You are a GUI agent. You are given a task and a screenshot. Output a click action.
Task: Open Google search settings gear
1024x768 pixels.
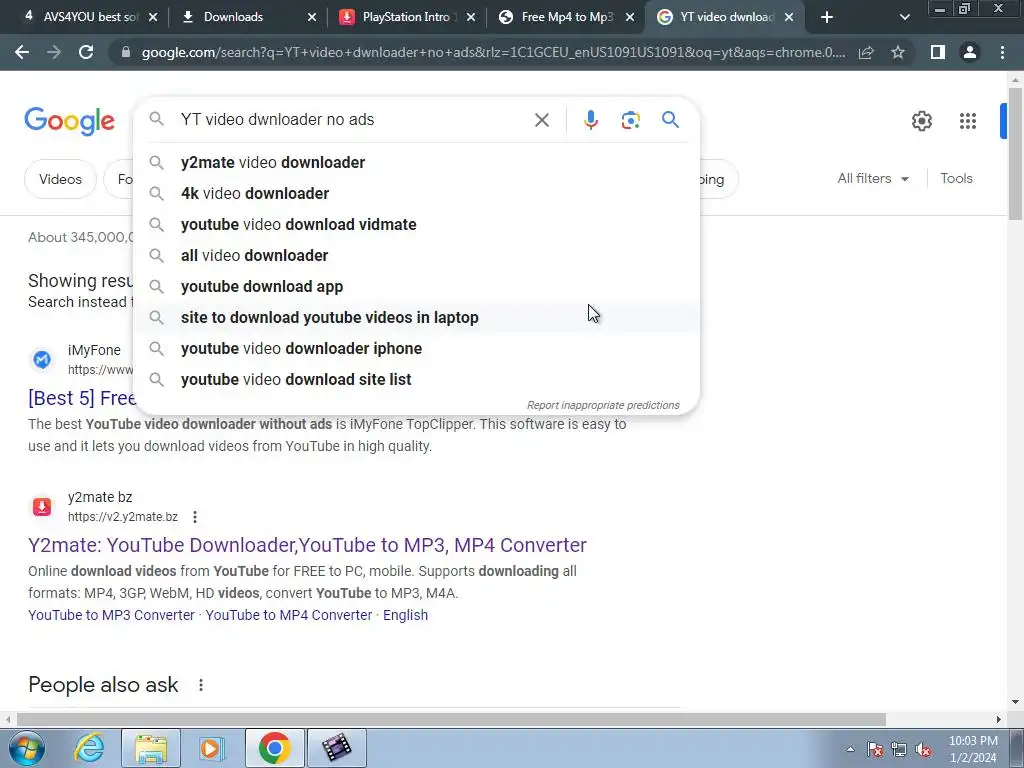click(921, 121)
